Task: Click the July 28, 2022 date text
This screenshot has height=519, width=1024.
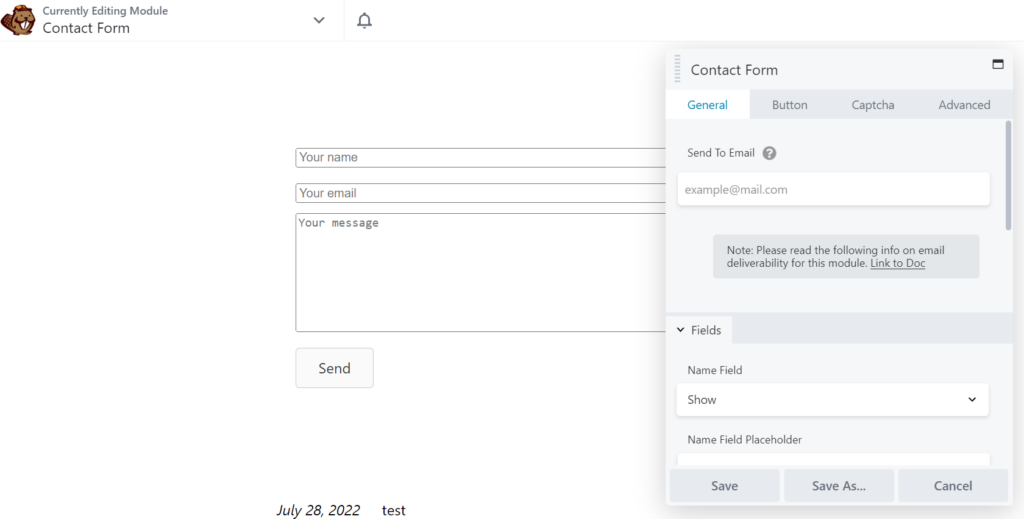Action: [318, 510]
